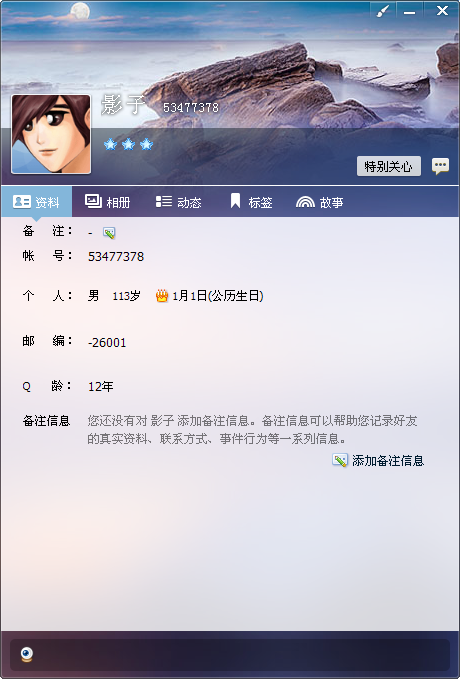Viewport: 460px width, 679px height.
Task: Open the 动态 tab
Action: 178,202
